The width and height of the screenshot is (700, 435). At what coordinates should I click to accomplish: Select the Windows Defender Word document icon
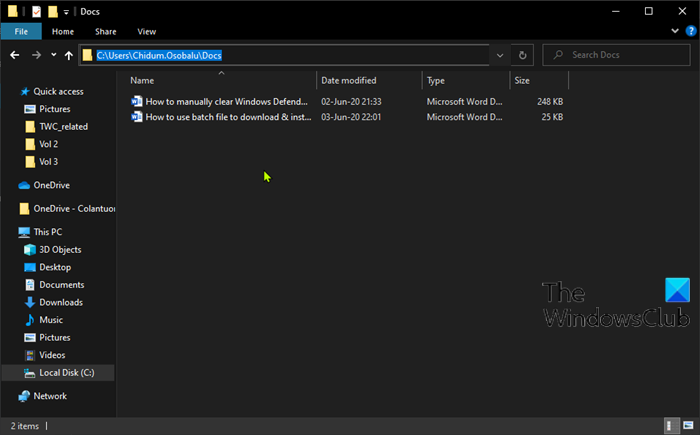pos(137,101)
